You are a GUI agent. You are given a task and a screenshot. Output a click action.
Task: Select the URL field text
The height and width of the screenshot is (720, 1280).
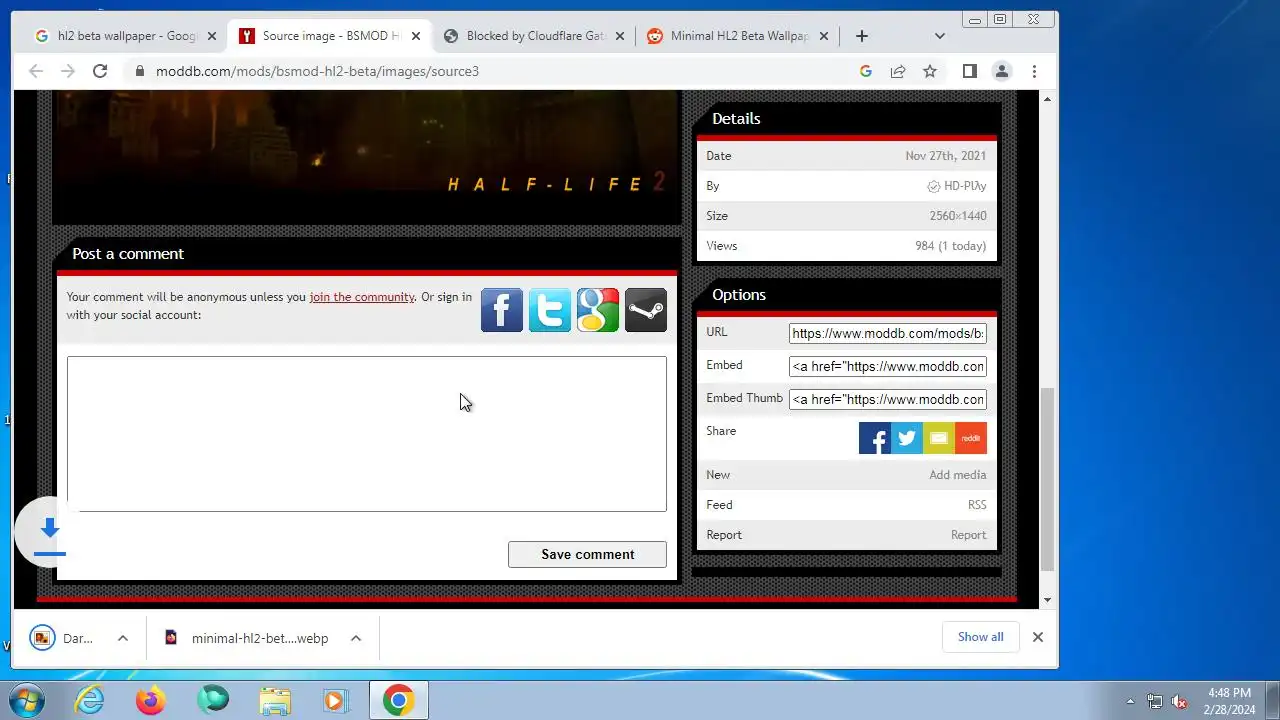point(888,333)
